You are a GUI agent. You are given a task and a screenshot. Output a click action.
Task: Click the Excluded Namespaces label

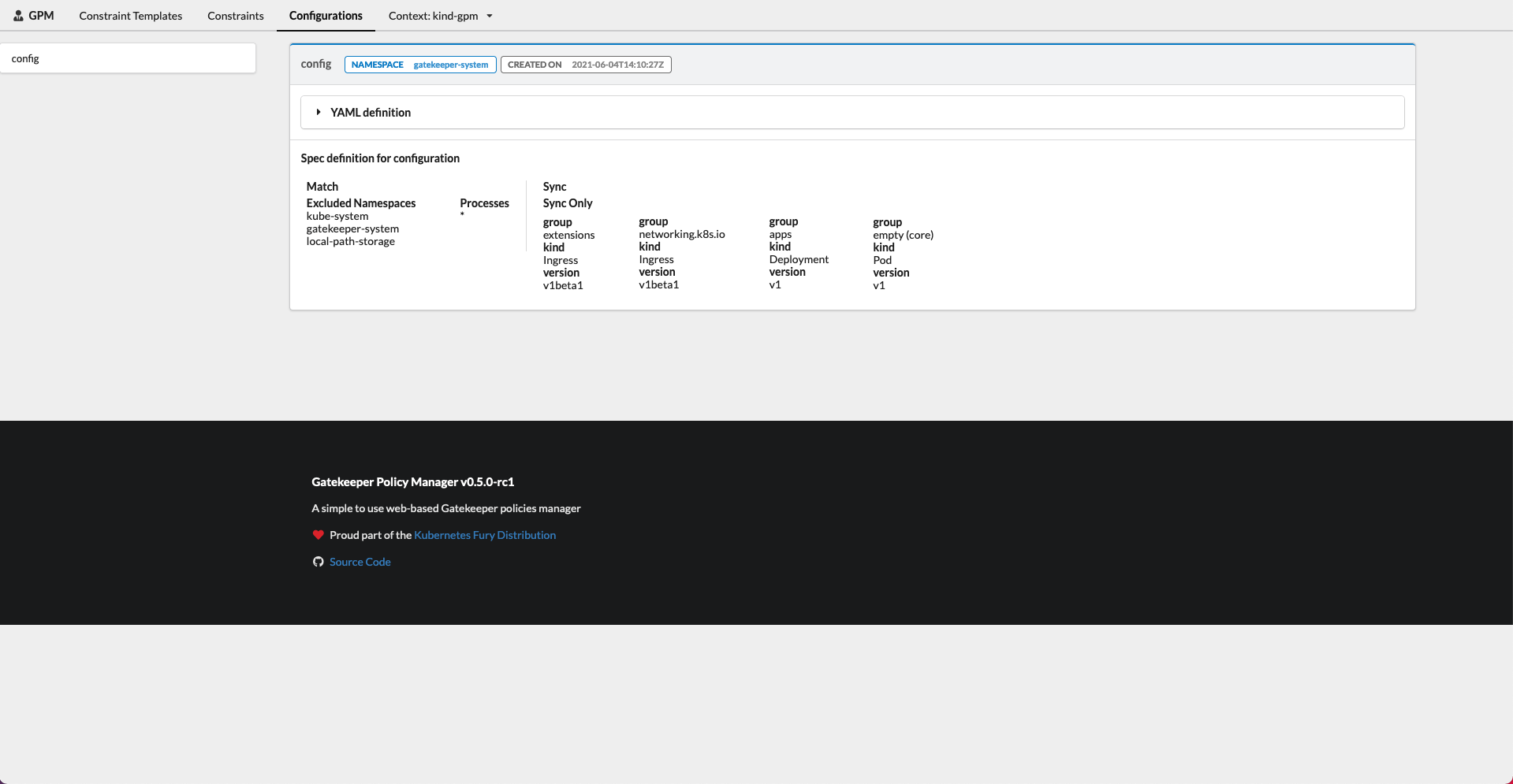pos(361,203)
